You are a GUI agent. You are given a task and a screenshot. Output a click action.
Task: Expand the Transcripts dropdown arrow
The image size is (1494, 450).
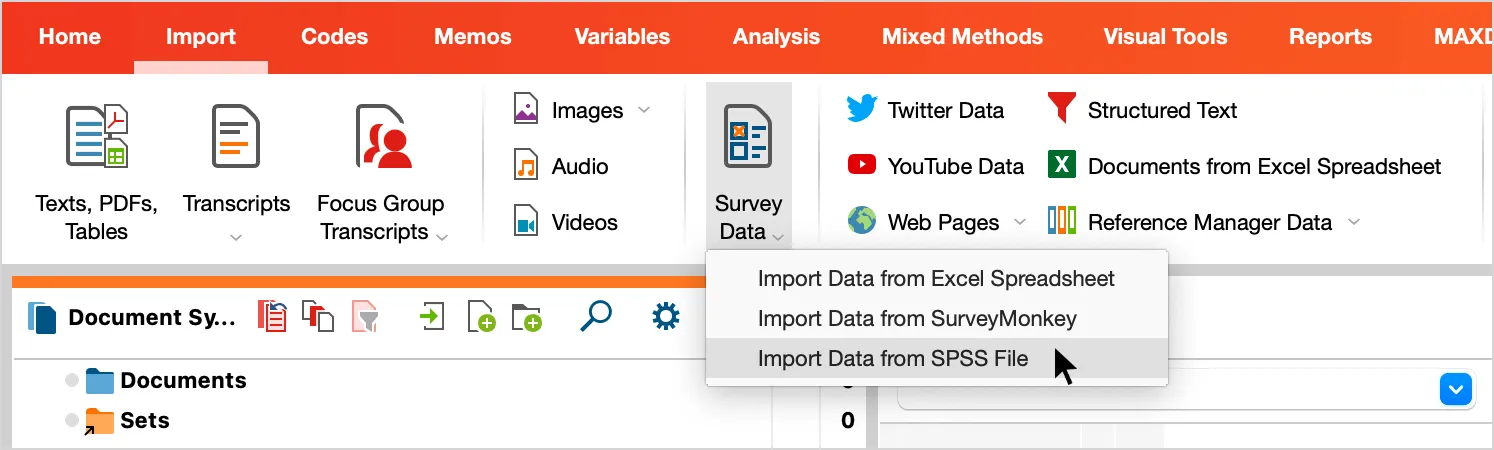236,238
